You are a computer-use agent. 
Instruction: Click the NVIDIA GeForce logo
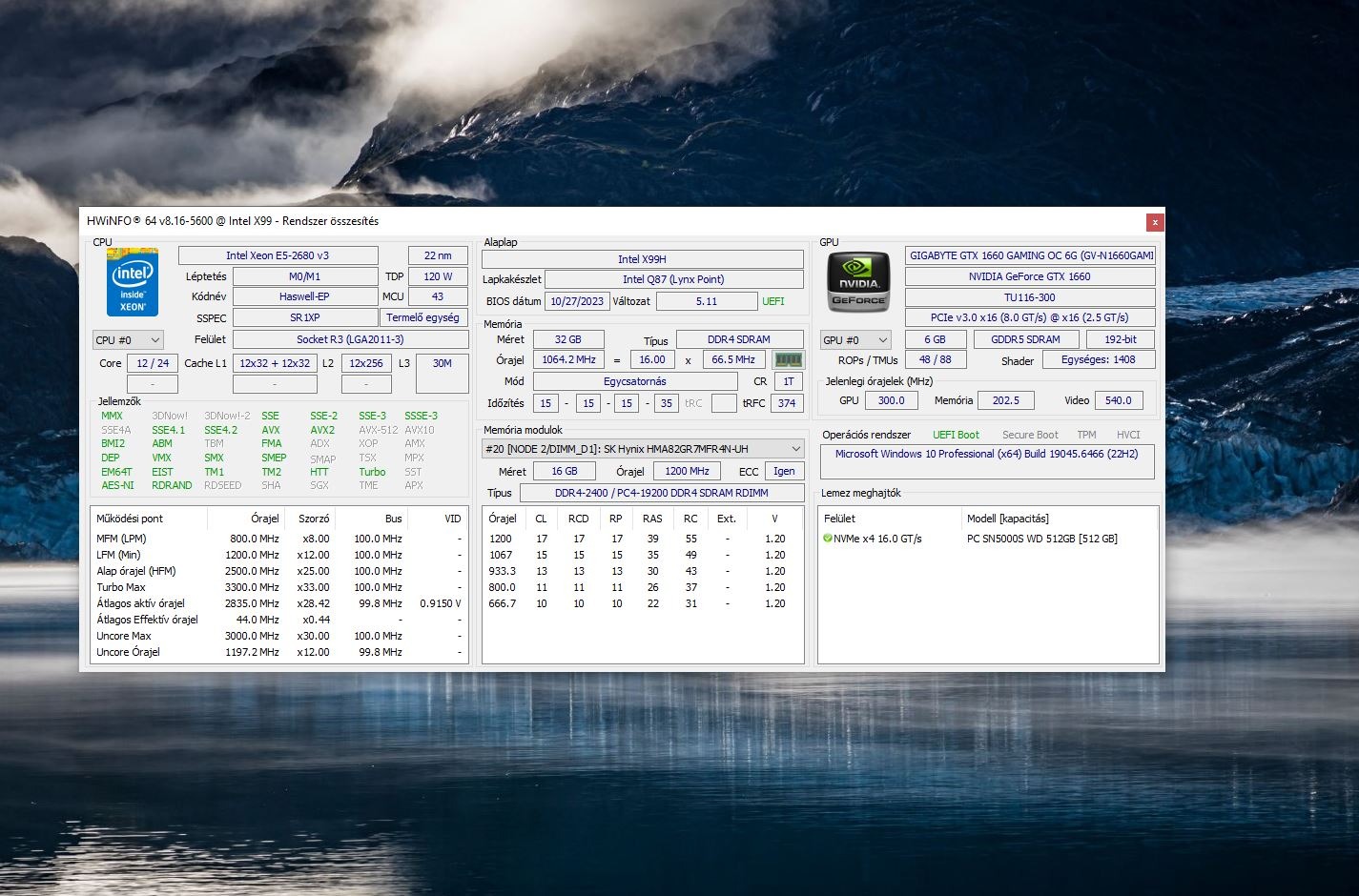[x=858, y=281]
